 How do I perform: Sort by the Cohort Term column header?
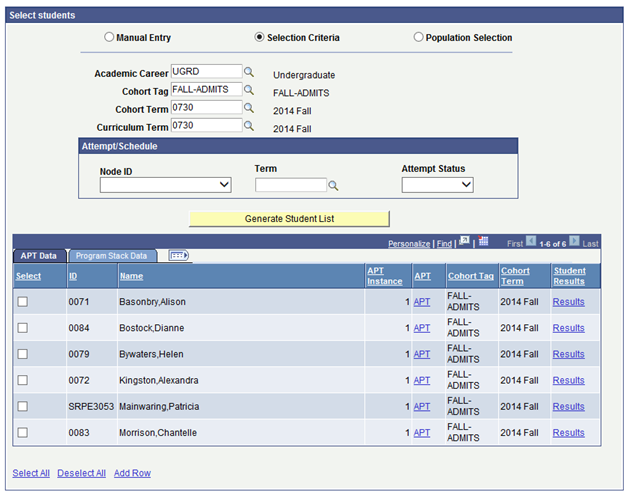[x=515, y=276]
